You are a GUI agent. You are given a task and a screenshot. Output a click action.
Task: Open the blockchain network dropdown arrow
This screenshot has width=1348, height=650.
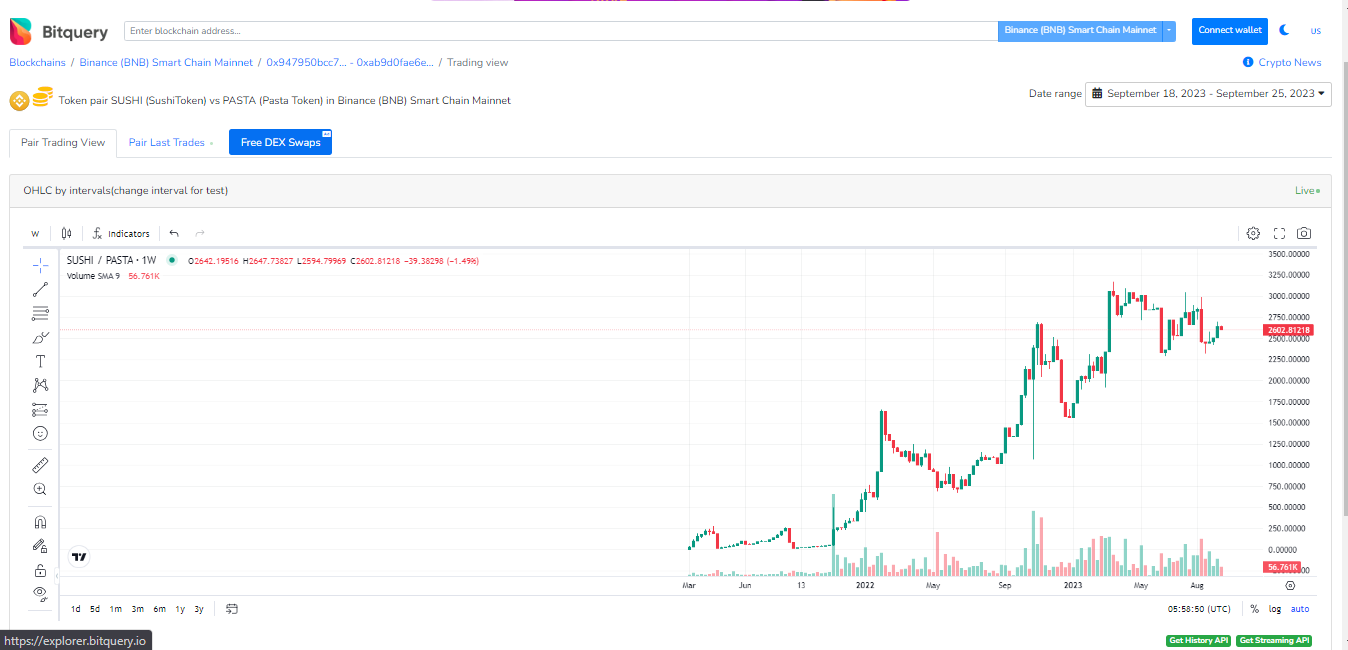click(1169, 30)
